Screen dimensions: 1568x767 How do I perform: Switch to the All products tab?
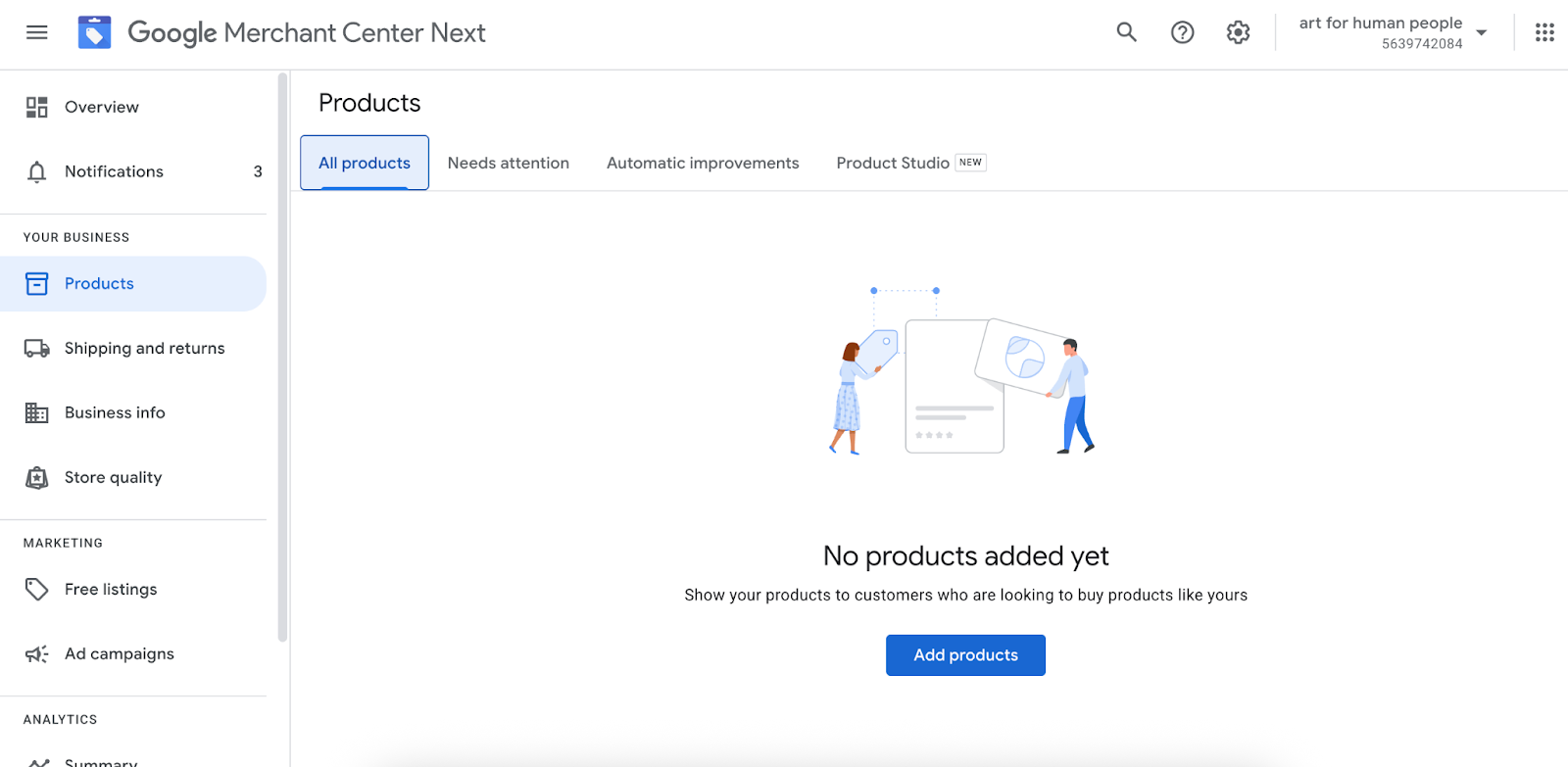(365, 163)
